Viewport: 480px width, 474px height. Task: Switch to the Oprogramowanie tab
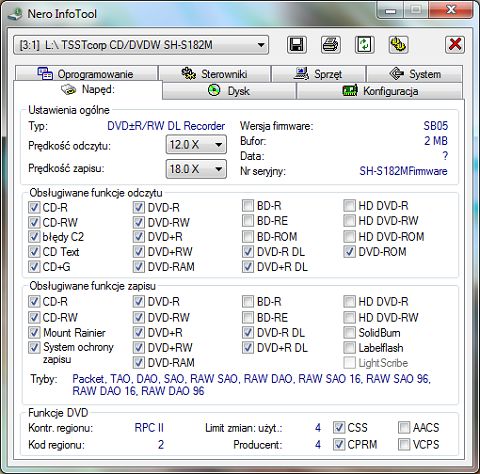86,74
